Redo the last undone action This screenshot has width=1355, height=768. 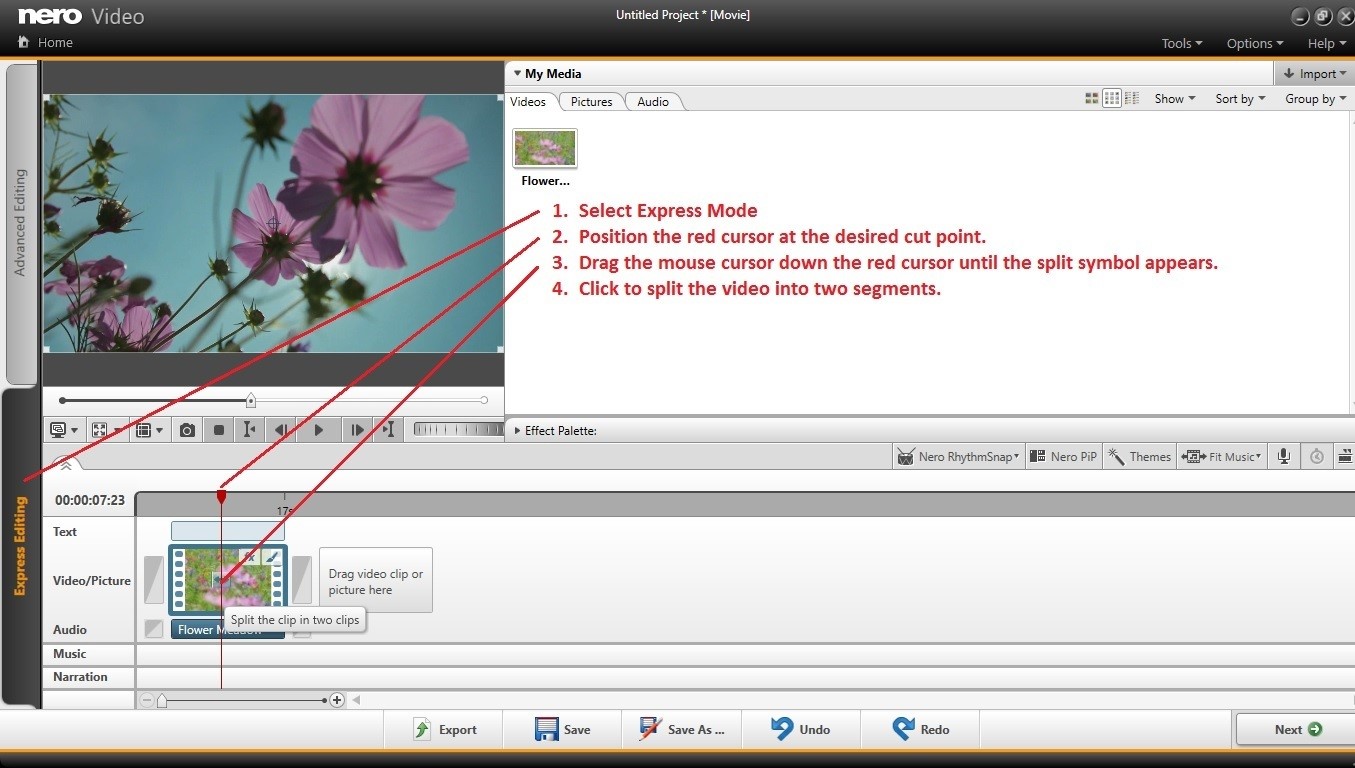click(921, 729)
